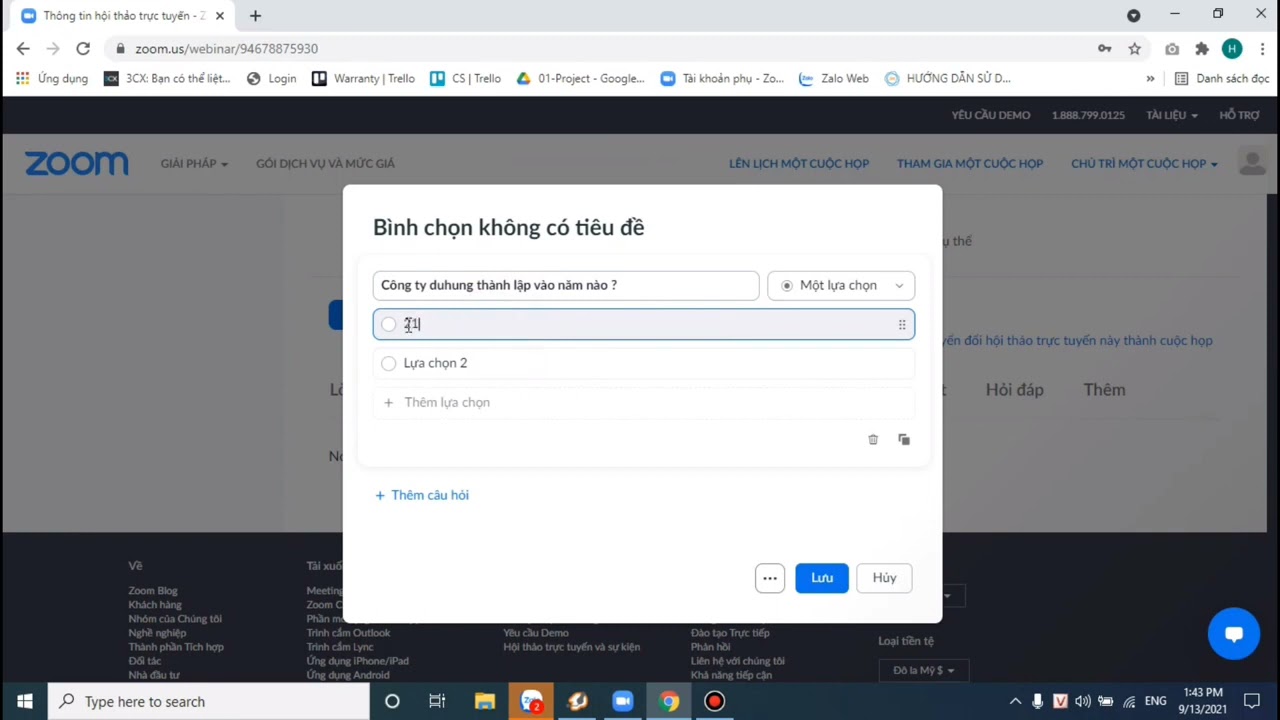The height and width of the screenshot is (720, 1280).
Task: Click the HỖ TRỢ link
Action: tap(1239, 115)
